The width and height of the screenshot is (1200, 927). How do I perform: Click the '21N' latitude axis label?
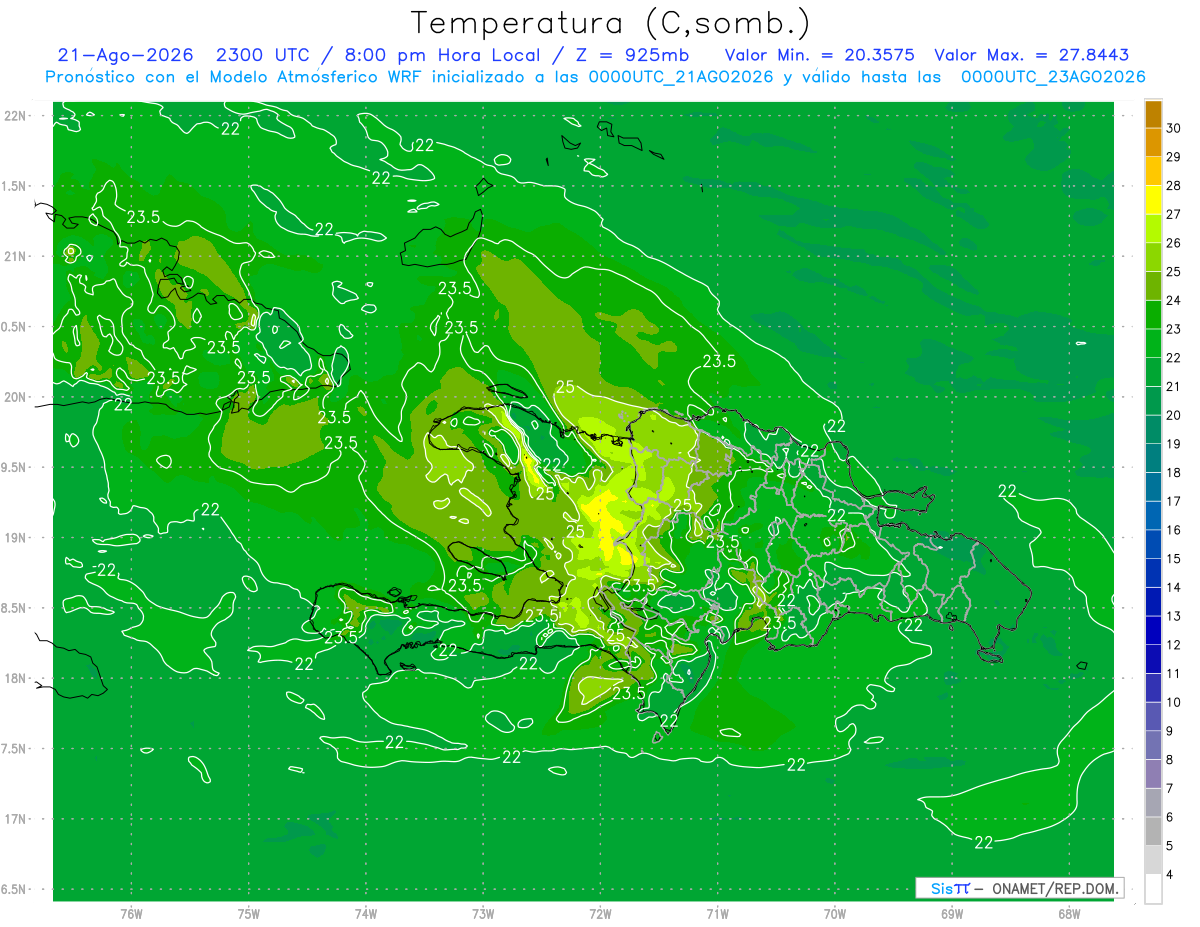coord(14,256)
